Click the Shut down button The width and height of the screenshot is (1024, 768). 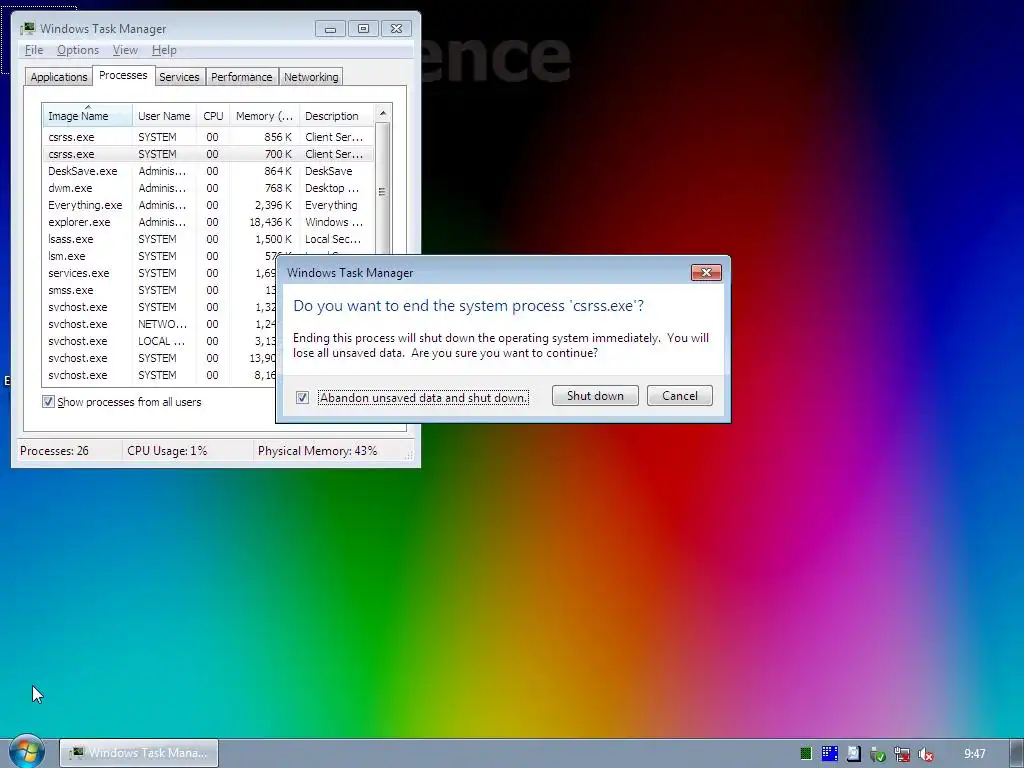tap(595, 396)
